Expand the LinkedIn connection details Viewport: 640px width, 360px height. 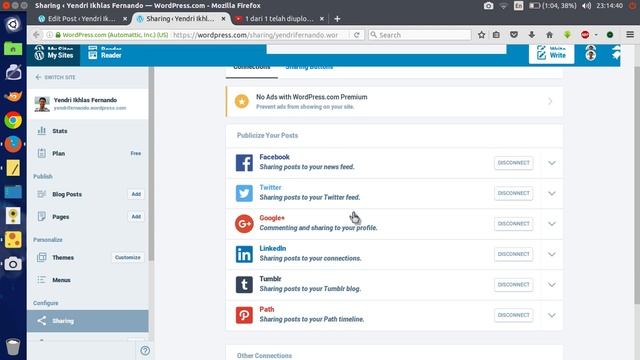tap(551, 254)
